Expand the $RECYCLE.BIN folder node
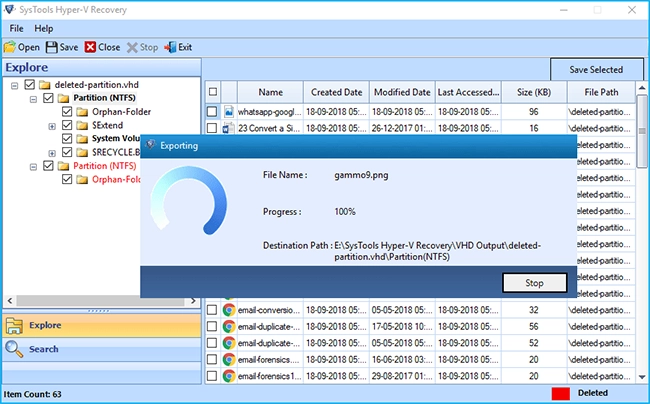 [x=52, y=153]
